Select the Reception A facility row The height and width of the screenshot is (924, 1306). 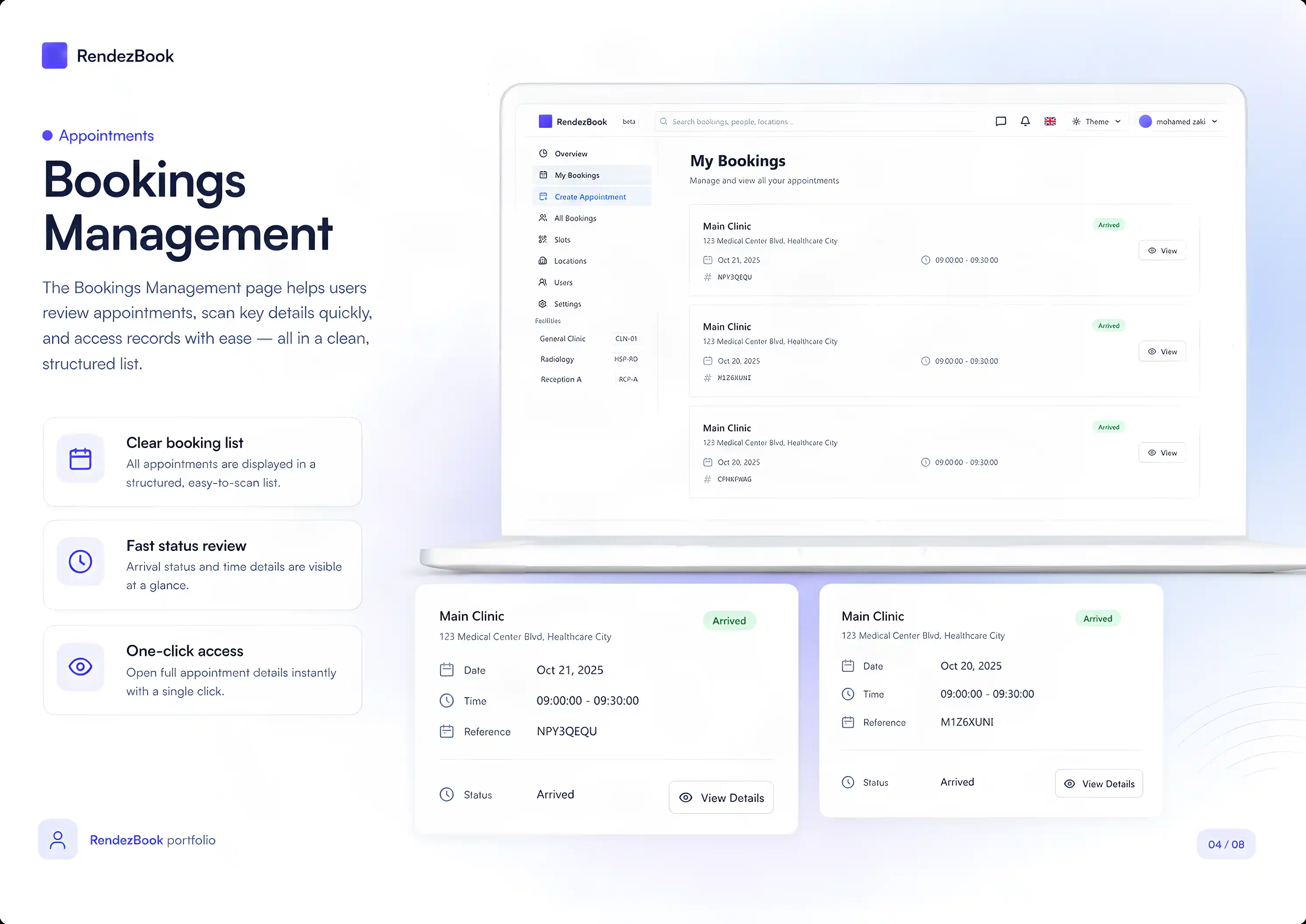(589, 380)
